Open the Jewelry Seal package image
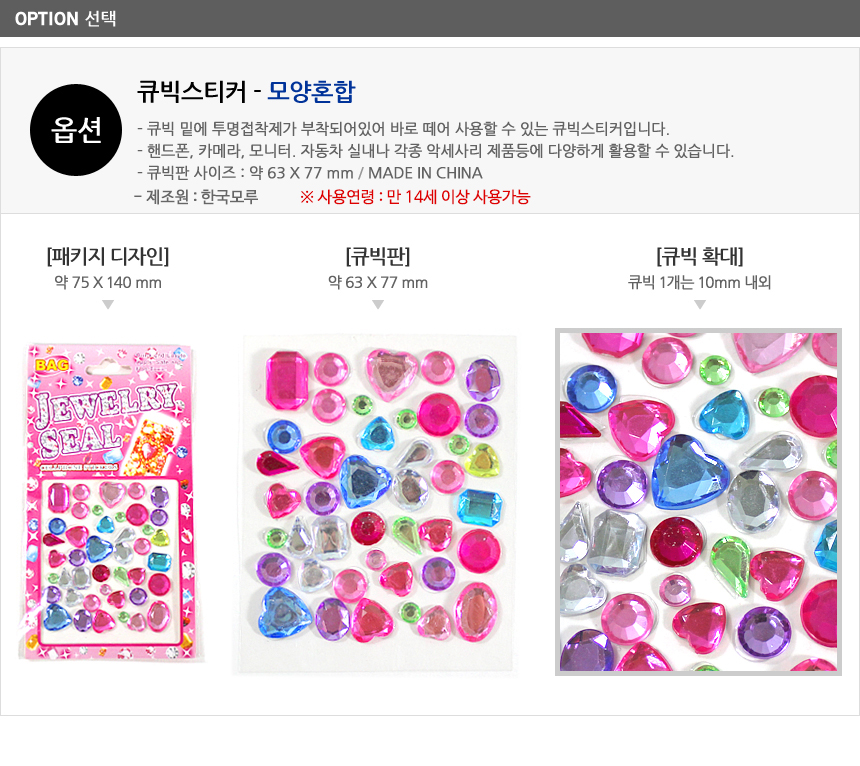This screenshot has height=766, width=860. [110, 502]
